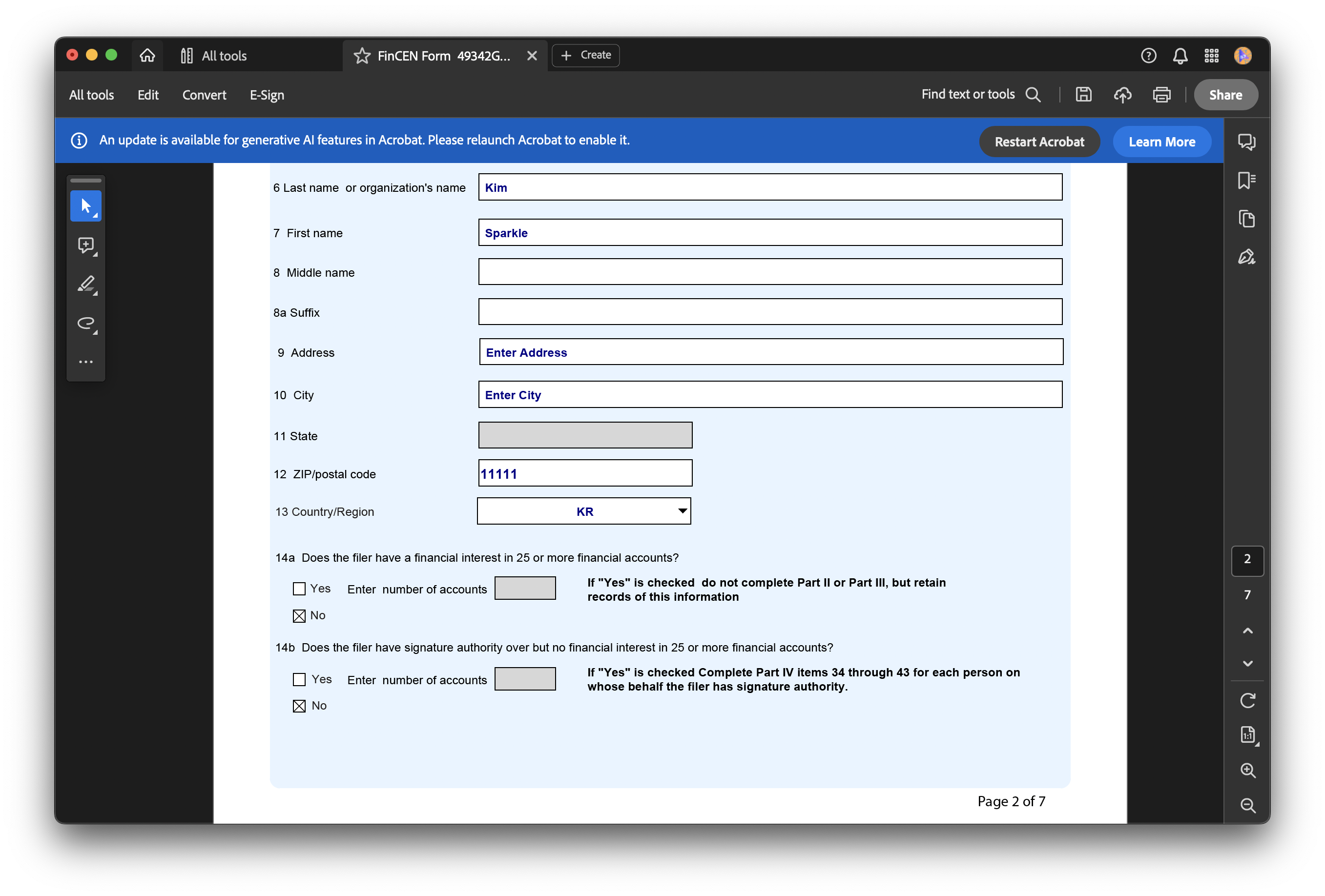Open the Convert menu
Viewport: 1325px width, 896px height.
(204, 95)
